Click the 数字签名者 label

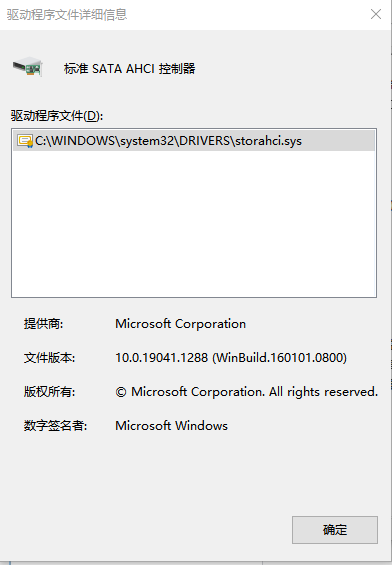(55, 426)
